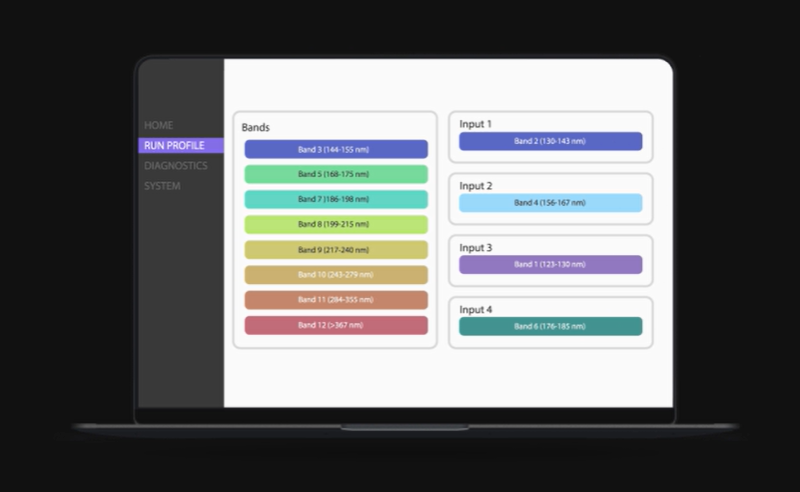Screen dimensions: 800x492
Task: Open the SYSTEM sidebar item
Action: pos(162,186)
